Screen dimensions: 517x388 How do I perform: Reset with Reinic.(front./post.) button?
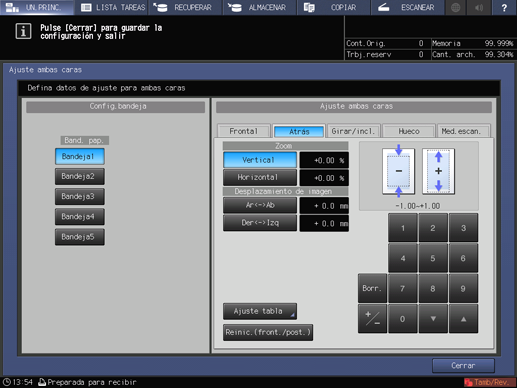pyautogui.click(x=268, y=332)
